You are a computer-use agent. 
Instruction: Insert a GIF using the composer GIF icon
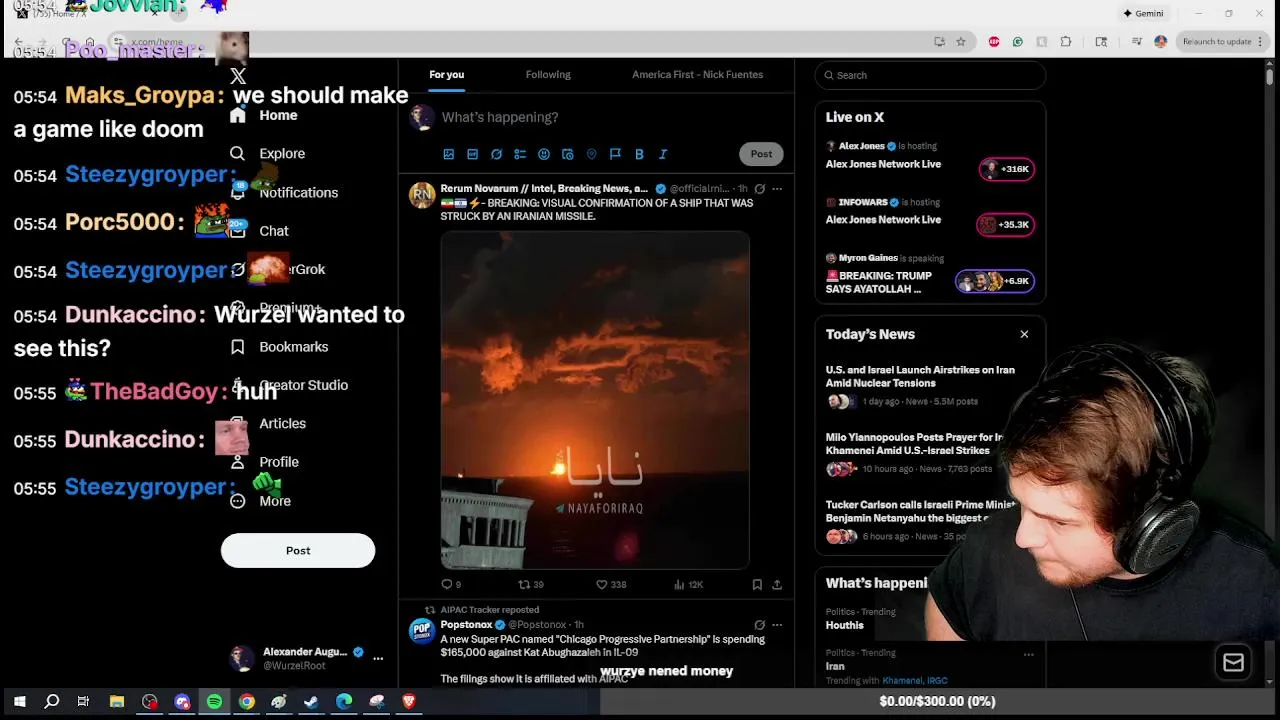click(x=472, y=154)
